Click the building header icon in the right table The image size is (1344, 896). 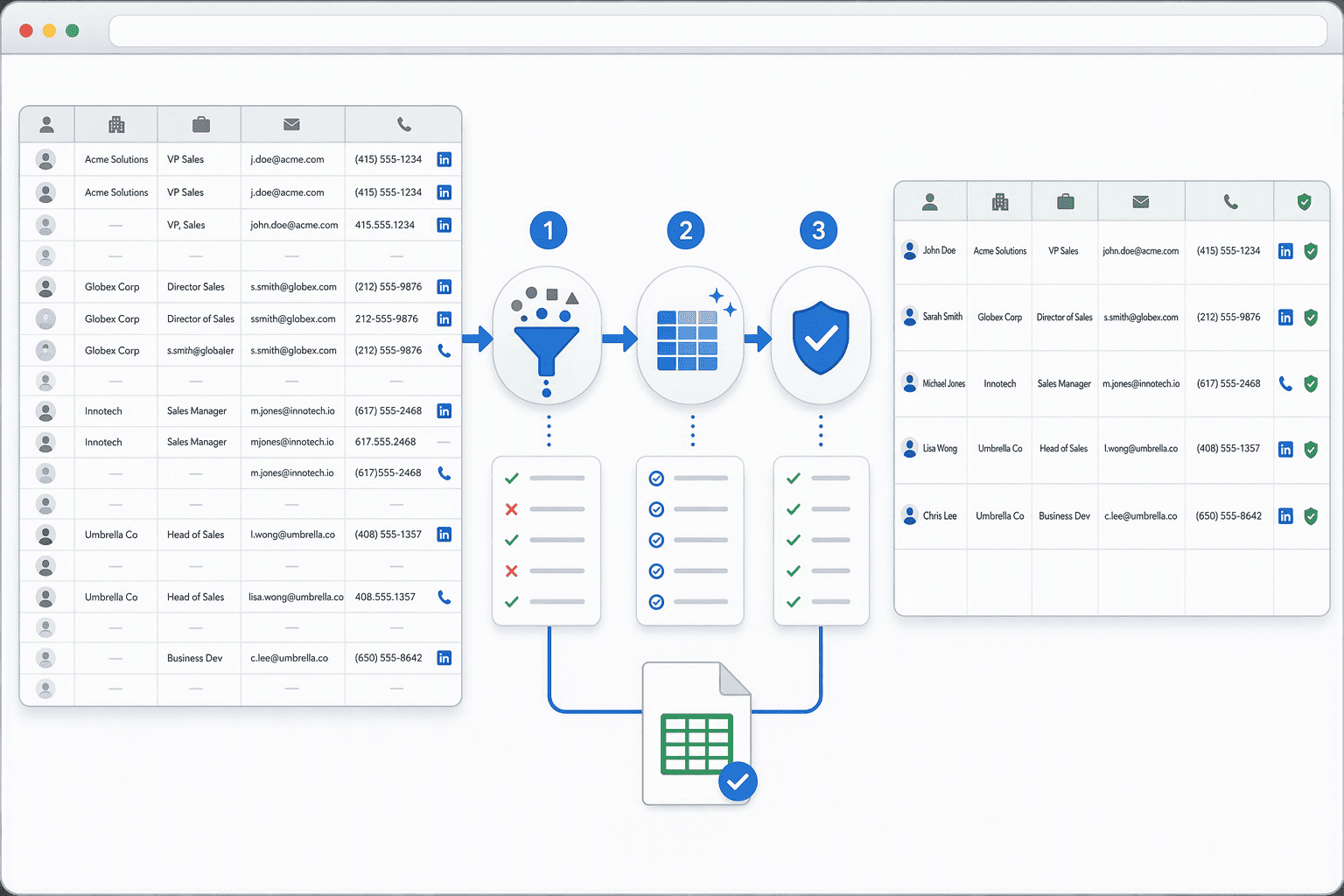coord(1000,202)
